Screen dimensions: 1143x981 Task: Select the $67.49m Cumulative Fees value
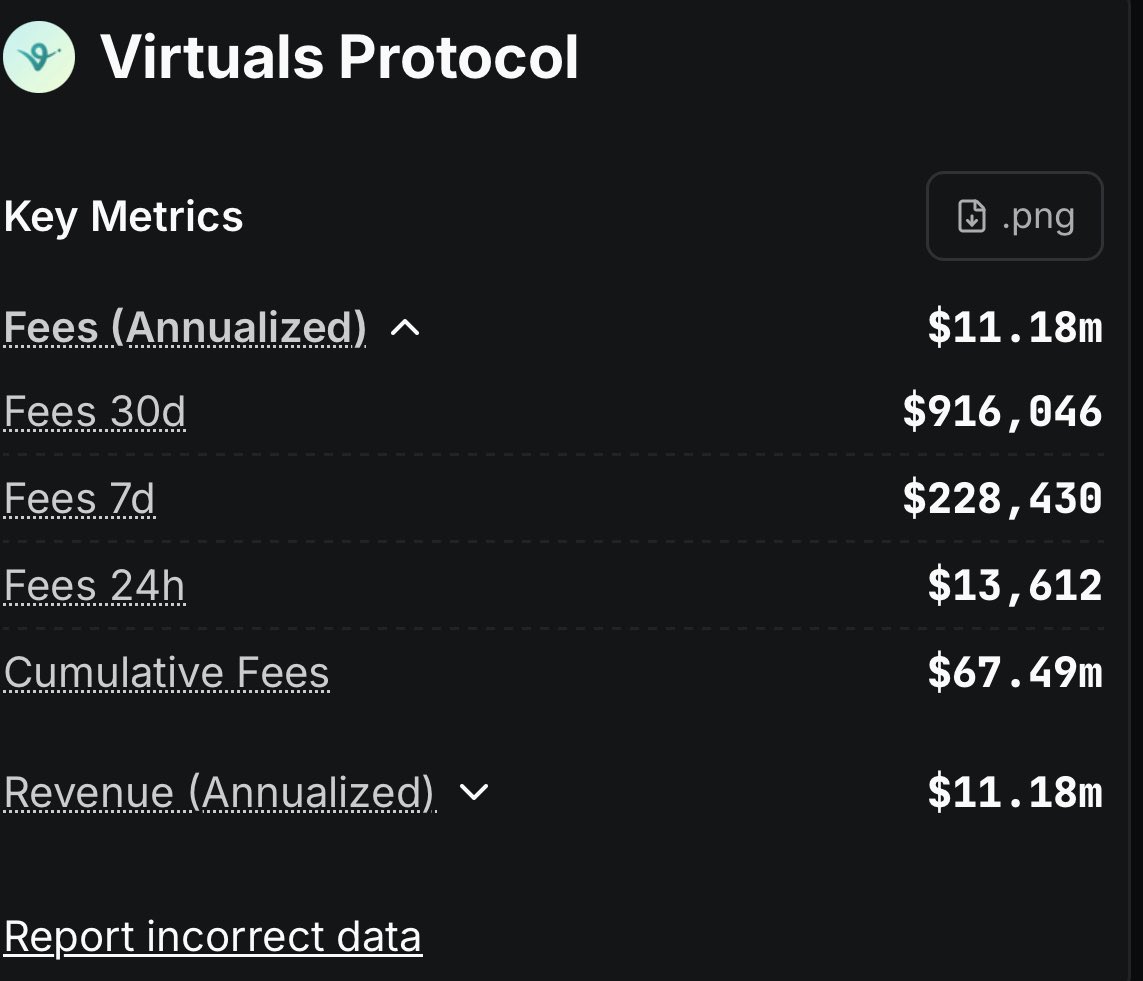coord(1015,672)
